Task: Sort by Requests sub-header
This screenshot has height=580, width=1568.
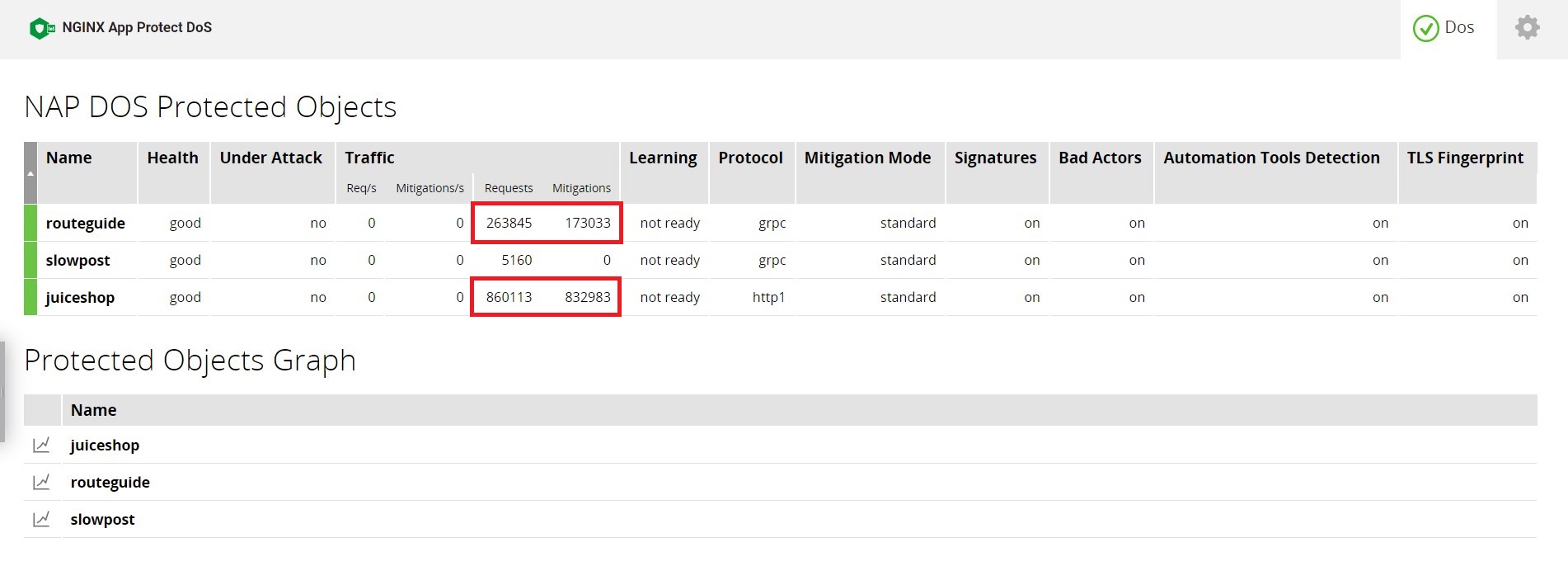Action: coord(509,188)
